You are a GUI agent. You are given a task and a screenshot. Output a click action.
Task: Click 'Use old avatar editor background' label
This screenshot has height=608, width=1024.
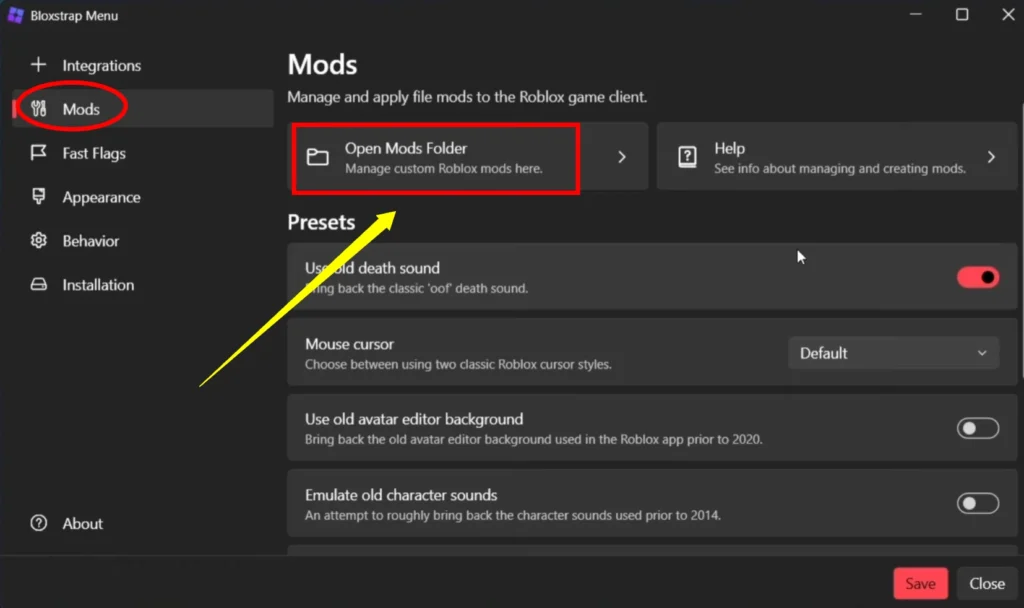coord(414,419)
